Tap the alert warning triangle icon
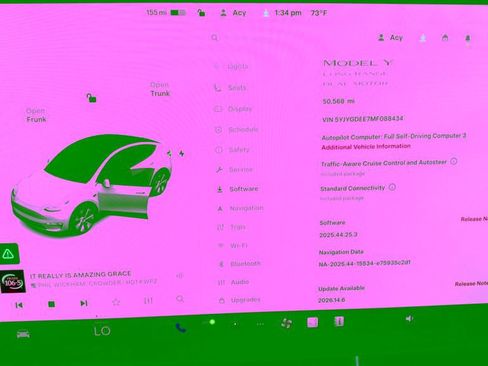Viewport: 488px width, 366px height. (x=8, y=254)
